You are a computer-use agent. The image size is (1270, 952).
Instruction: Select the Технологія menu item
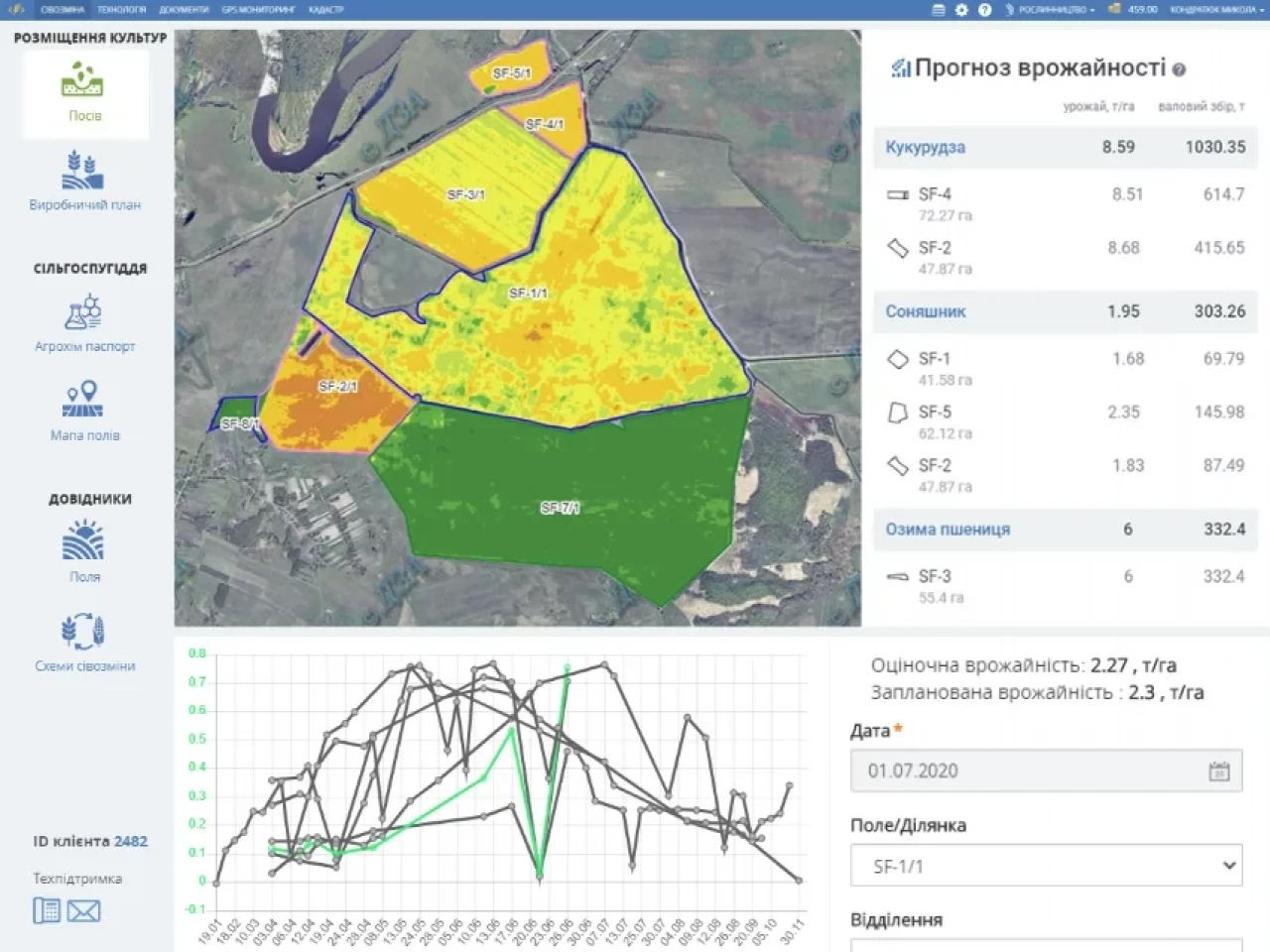pos(121,10)
